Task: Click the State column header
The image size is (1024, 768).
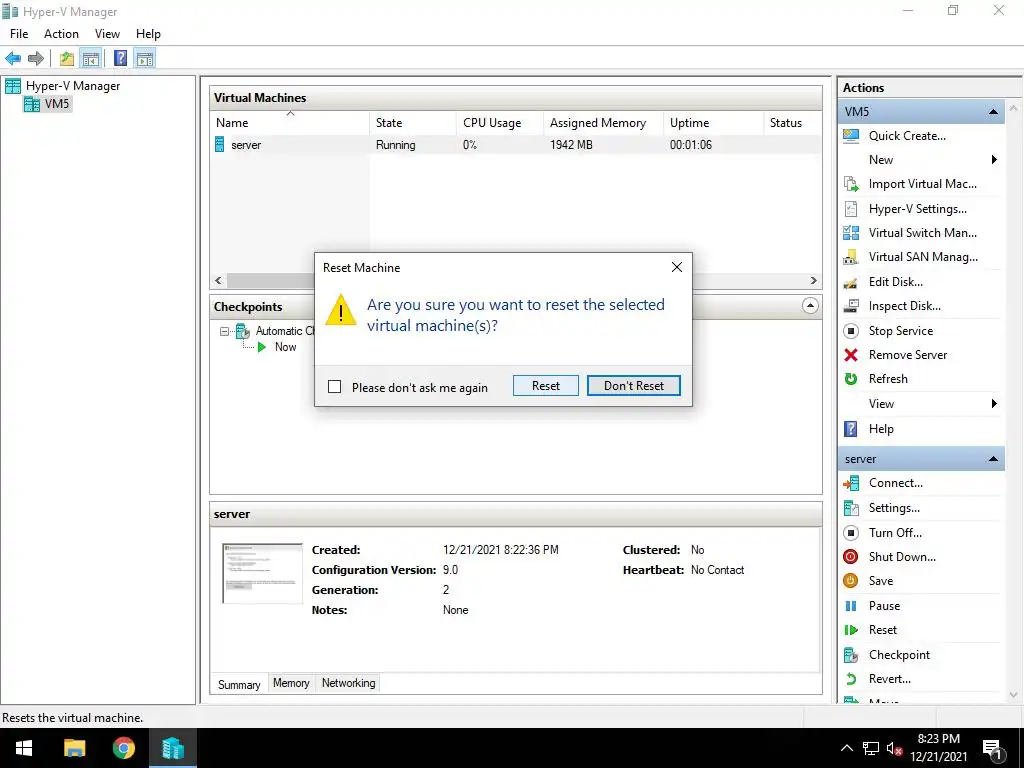Action: pos(413,123)
